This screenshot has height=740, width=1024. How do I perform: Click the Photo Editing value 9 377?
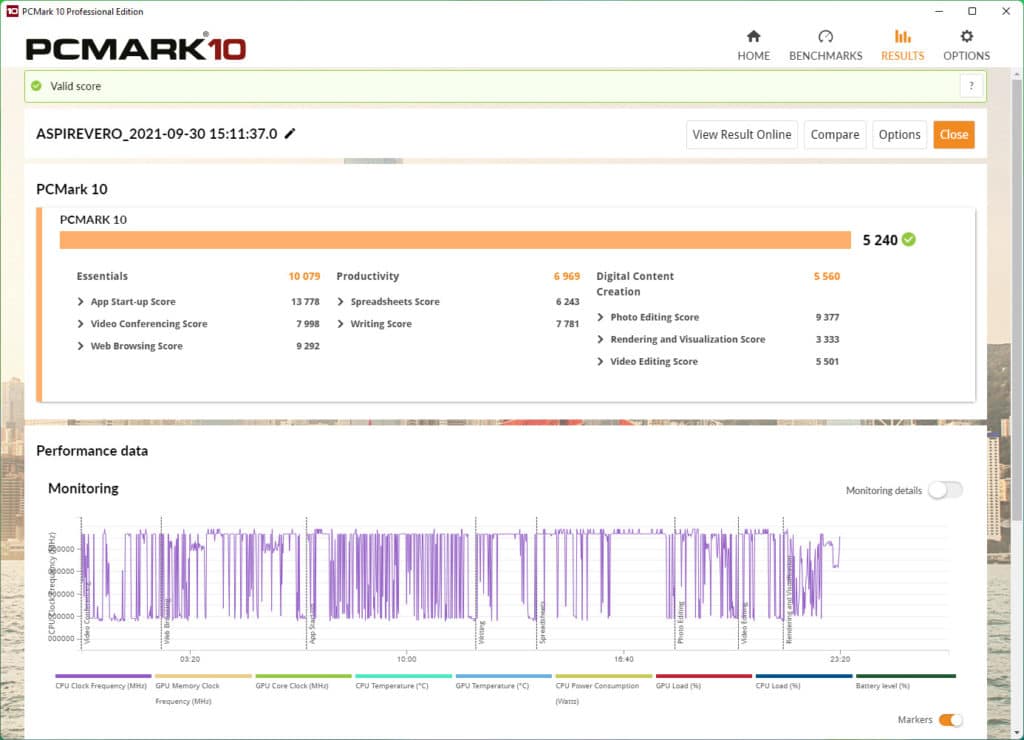827,317
